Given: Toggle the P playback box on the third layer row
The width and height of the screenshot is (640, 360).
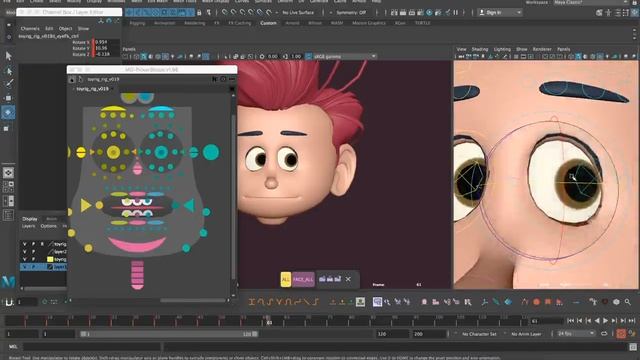Looking at the screenshot, I should (33, 259).
